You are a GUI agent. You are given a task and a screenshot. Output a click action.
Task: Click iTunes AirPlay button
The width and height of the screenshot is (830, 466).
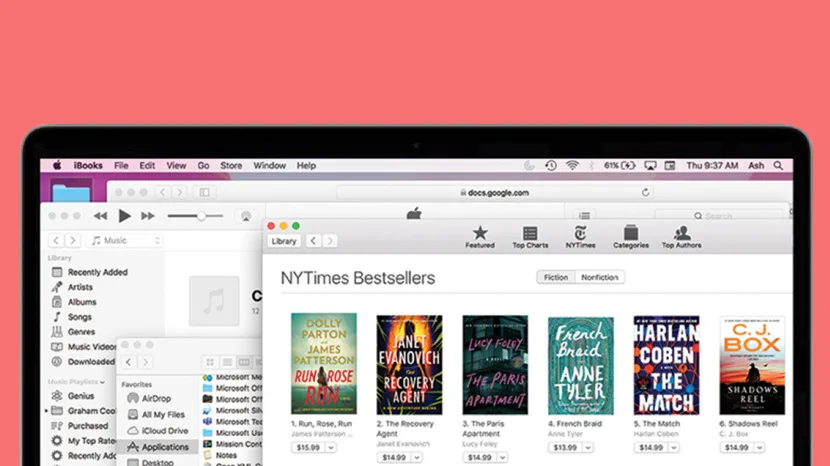point(246,216)
